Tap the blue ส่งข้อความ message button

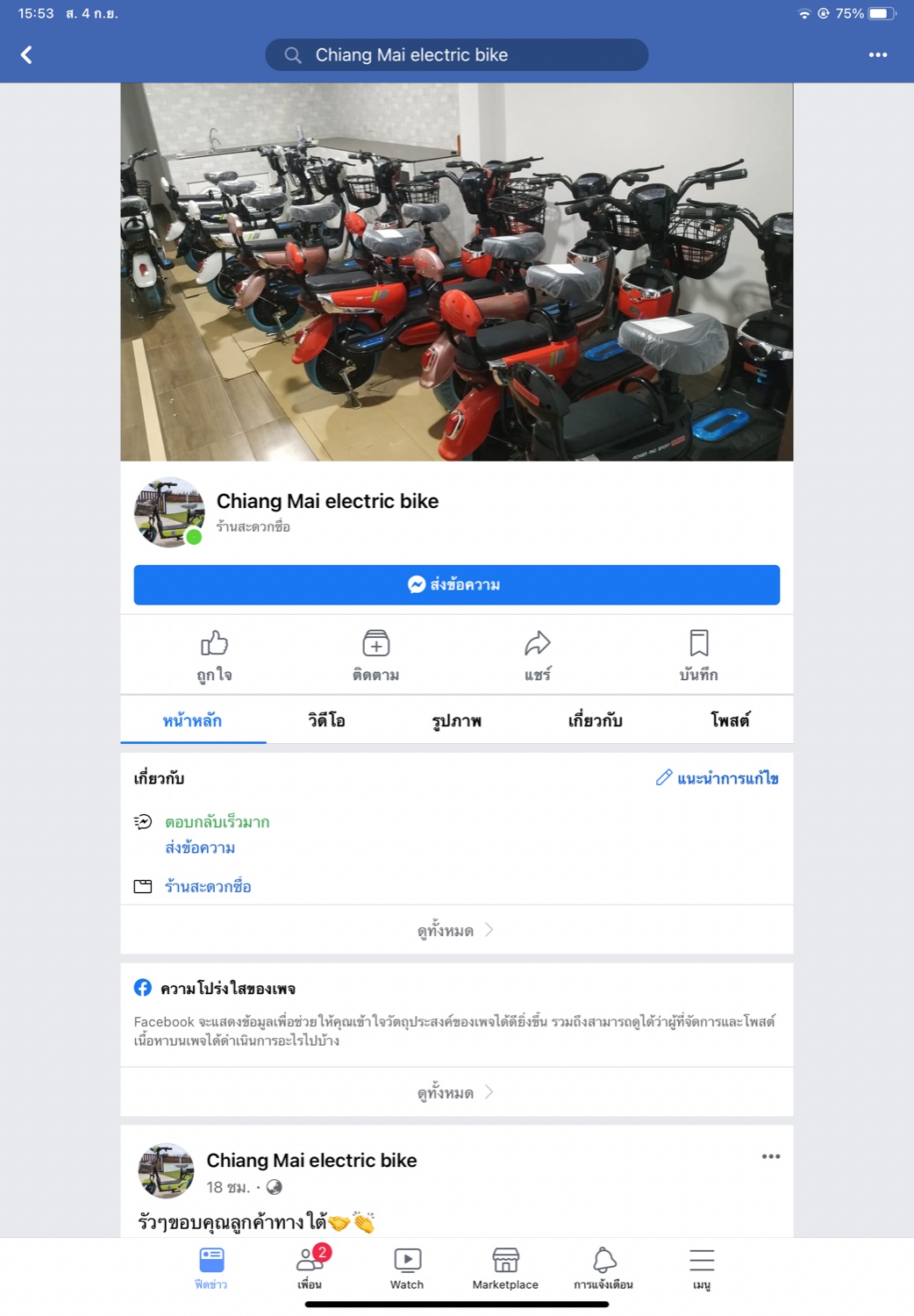[x=457, y=585]
